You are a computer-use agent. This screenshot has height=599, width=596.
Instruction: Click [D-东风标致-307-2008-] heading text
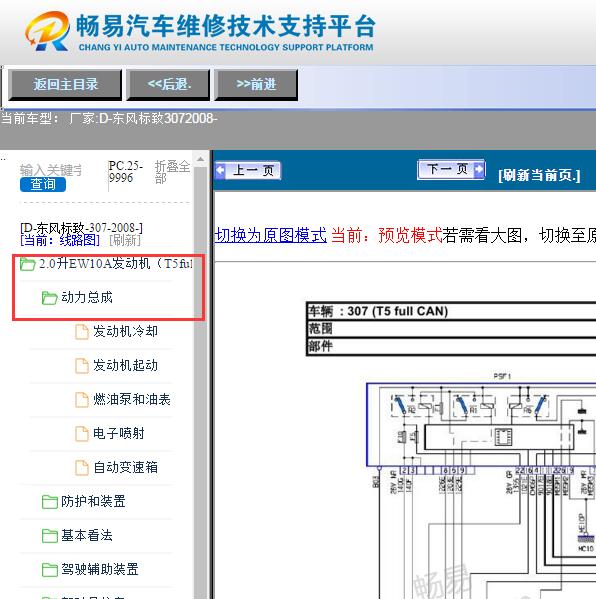tap(81, 228)
